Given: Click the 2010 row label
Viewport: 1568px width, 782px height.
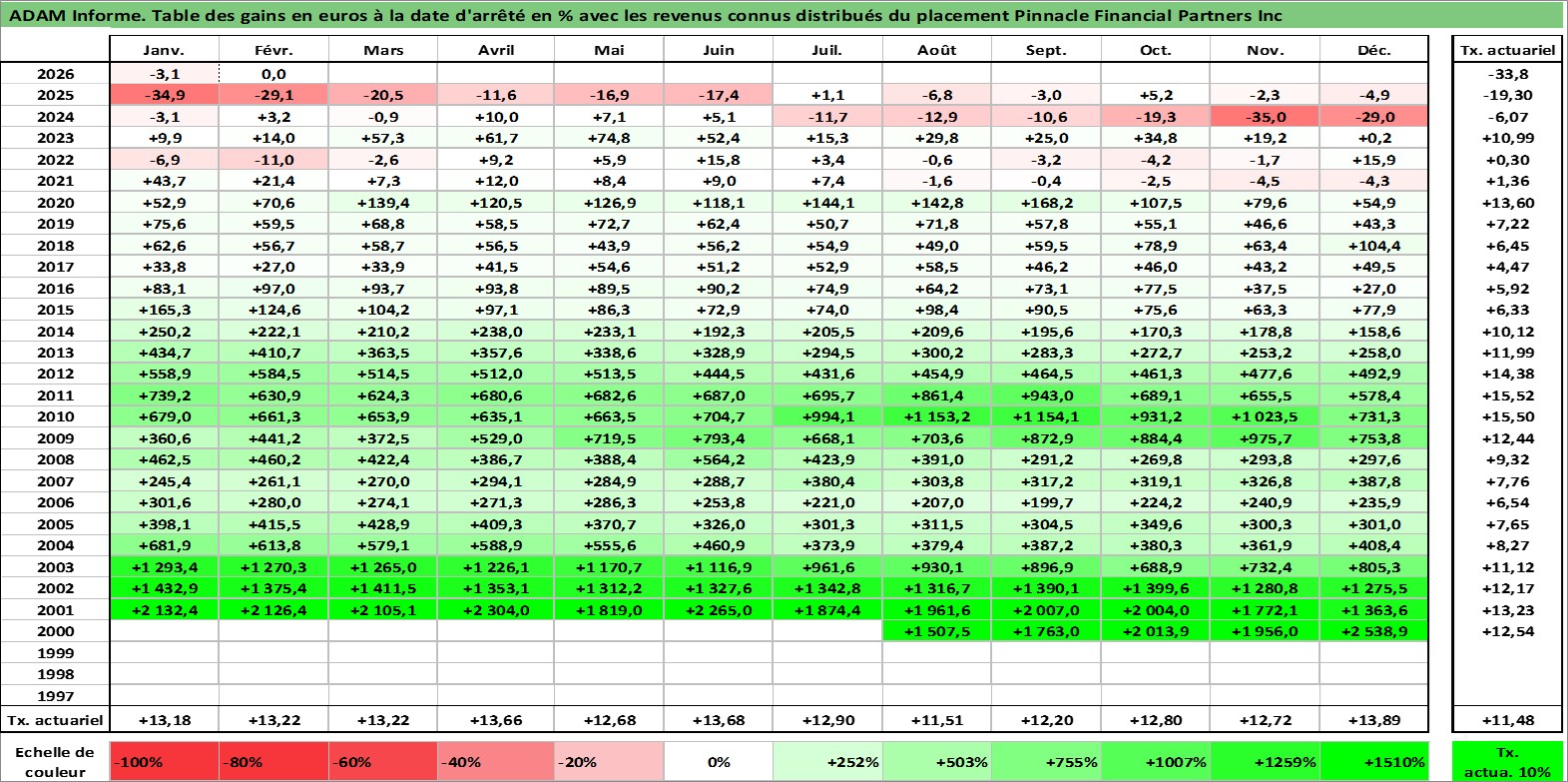Looking at the screenshot, I should click(x=55, y=416).
